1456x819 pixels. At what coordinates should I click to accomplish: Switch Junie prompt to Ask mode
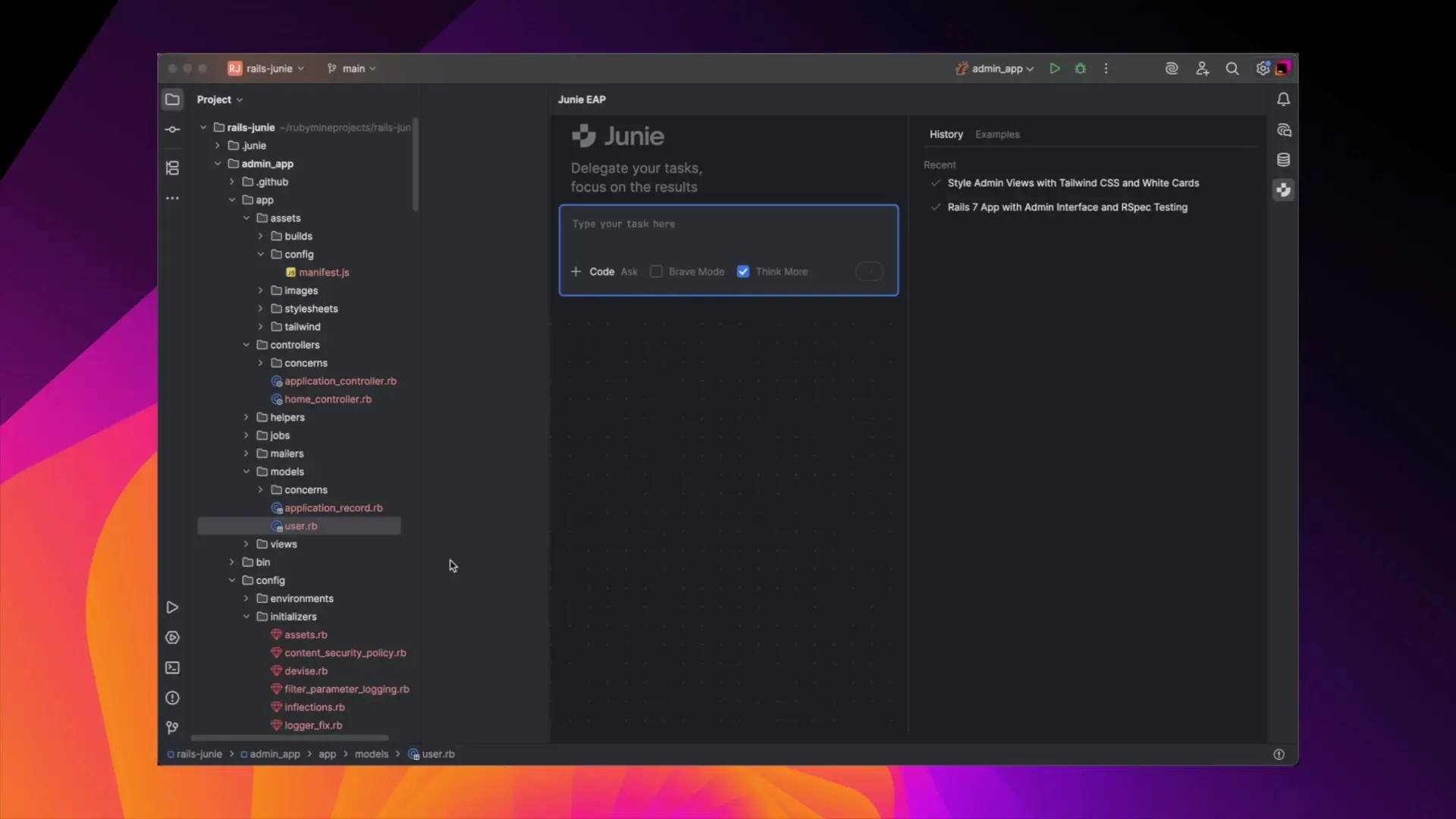tap(629, 271)
